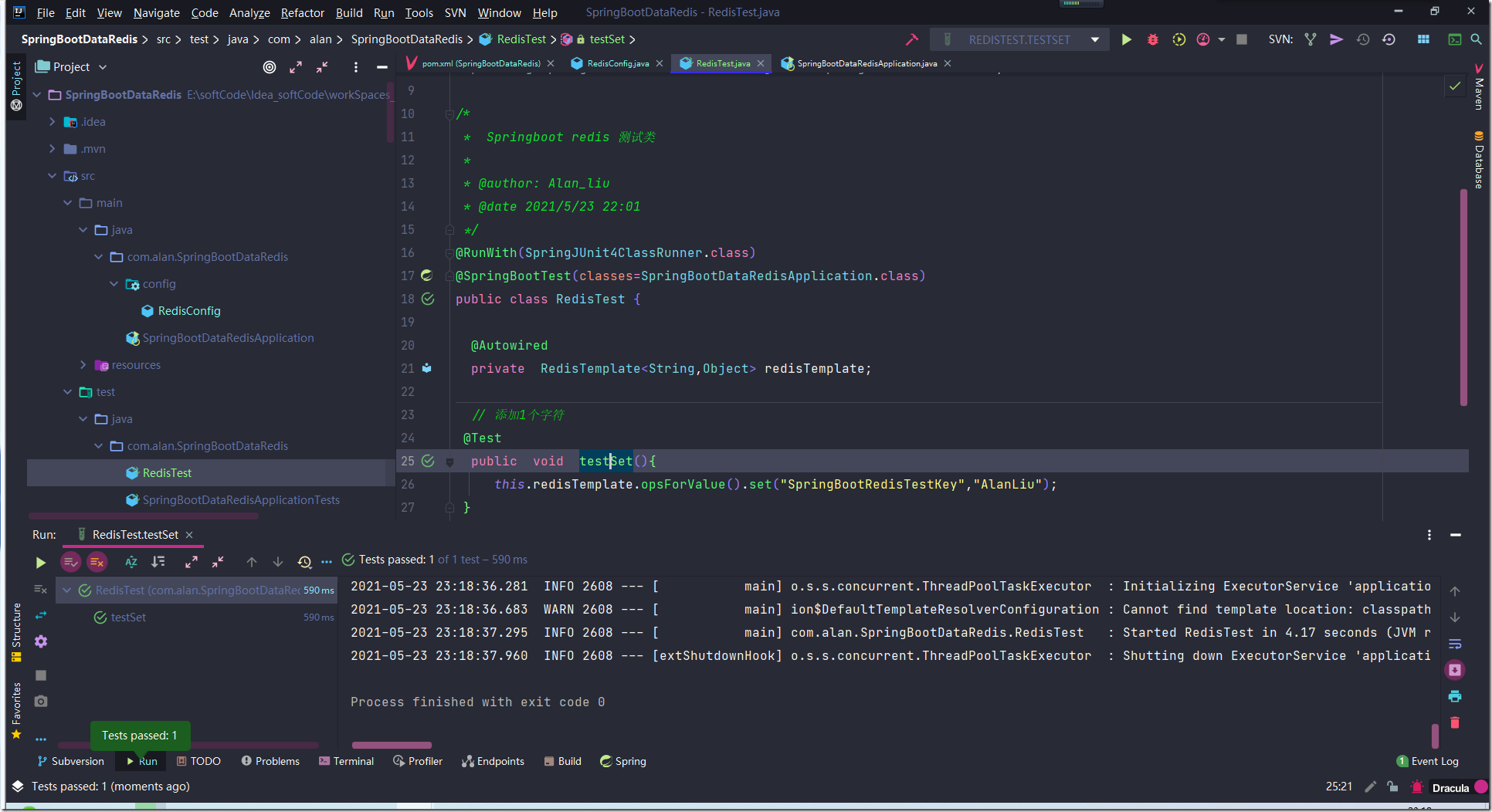The image size is (1492, 812).
Task: Open the Terminal tool window
Action: (x=346, y=761)
